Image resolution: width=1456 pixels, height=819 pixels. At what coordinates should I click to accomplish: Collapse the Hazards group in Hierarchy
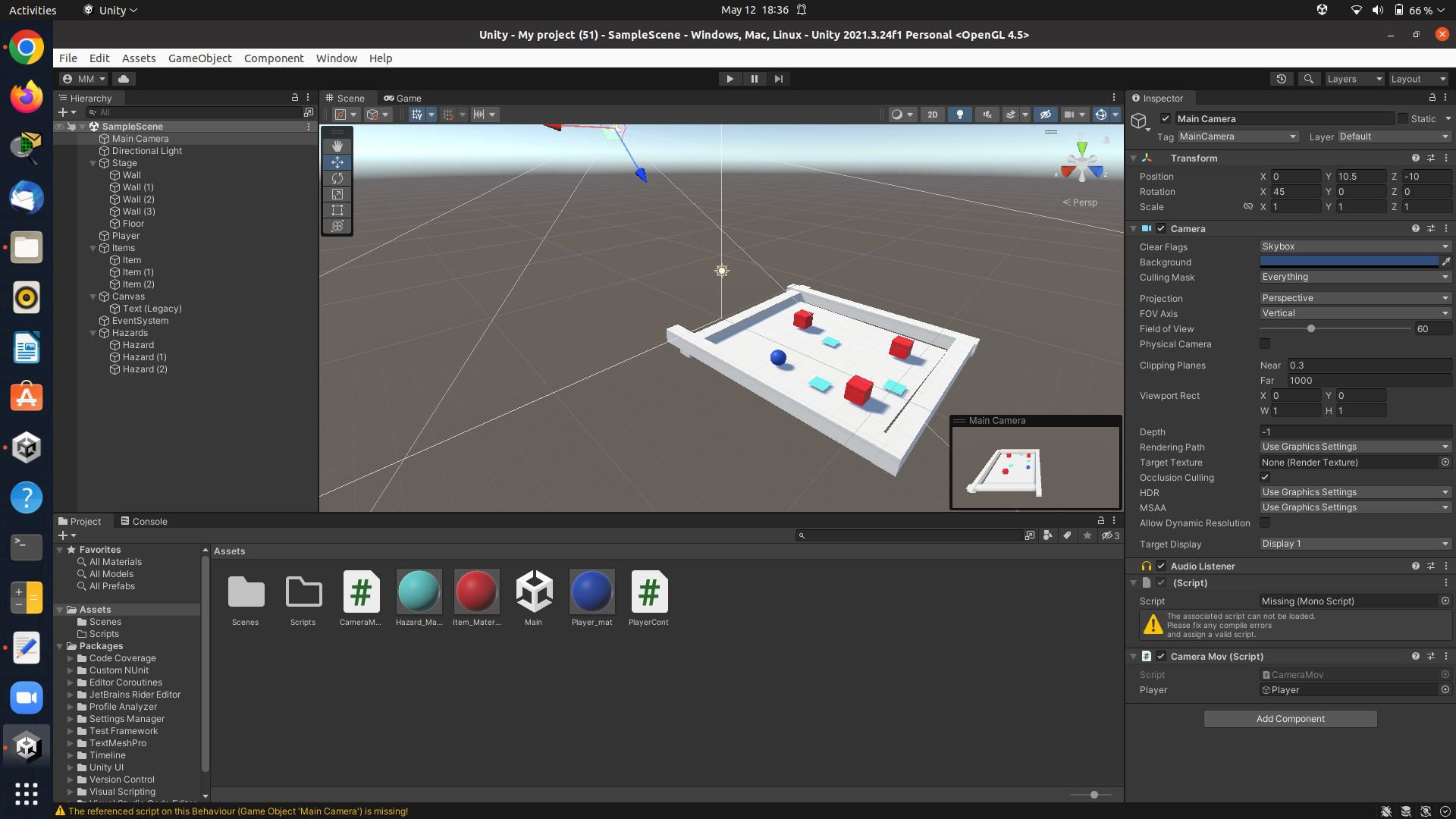pos(93,333)
